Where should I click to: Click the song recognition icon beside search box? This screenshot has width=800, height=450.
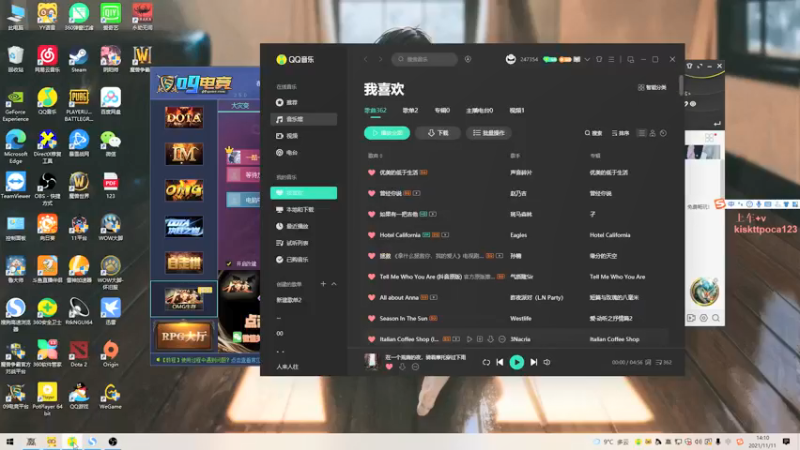point(468,59)
